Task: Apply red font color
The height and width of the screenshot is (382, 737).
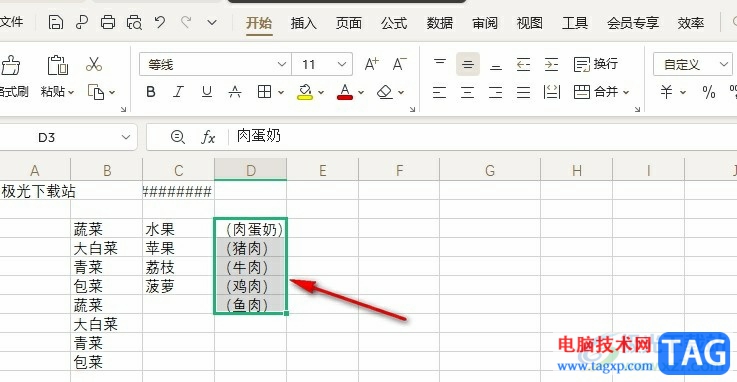Action: click(345, 92)
